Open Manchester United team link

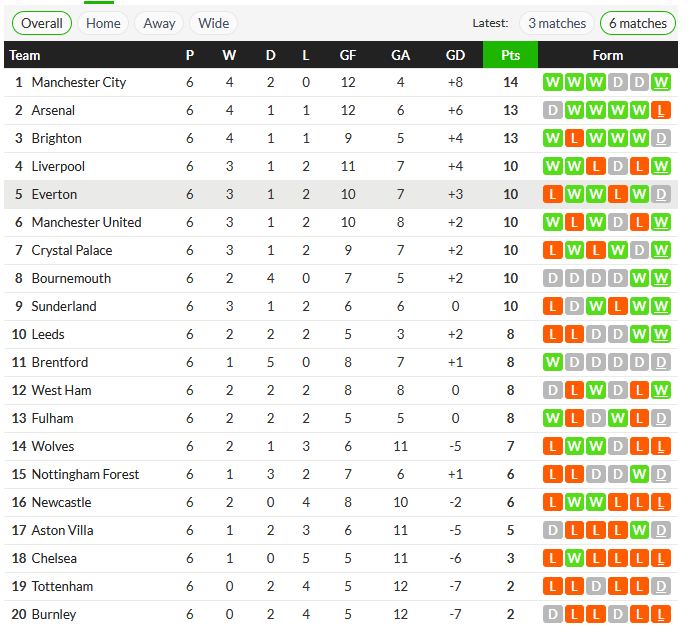[x=87, y=222]
